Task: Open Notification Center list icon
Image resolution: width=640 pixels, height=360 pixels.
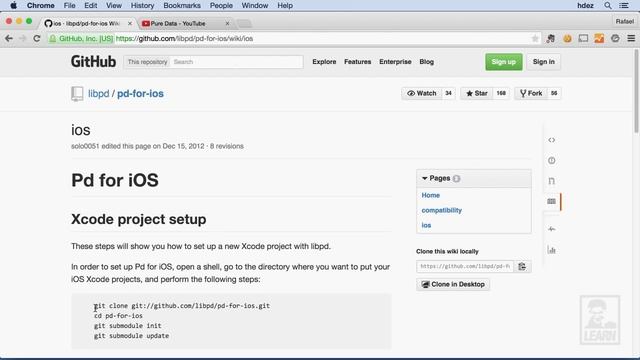Action: tap(624, 5)
